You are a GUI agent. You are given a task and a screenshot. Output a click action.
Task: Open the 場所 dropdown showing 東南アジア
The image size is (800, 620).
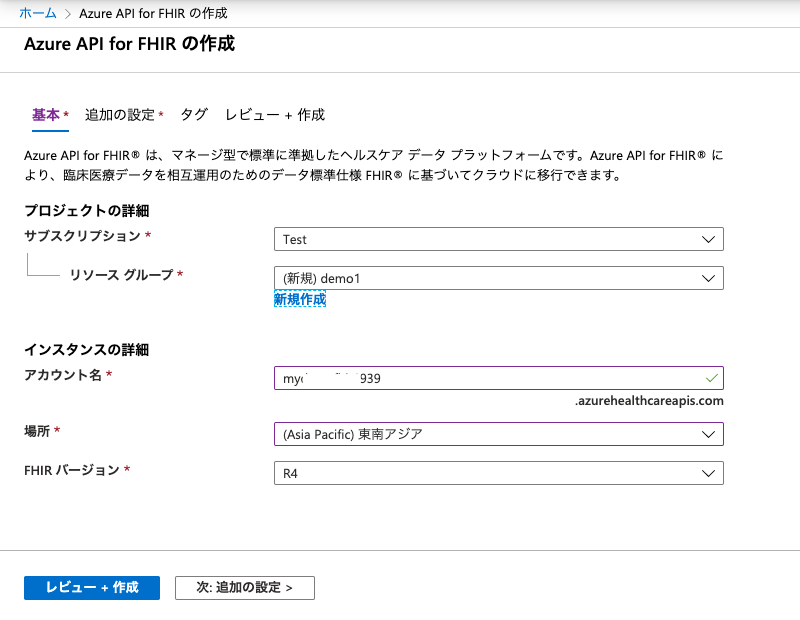coord(498,434)
